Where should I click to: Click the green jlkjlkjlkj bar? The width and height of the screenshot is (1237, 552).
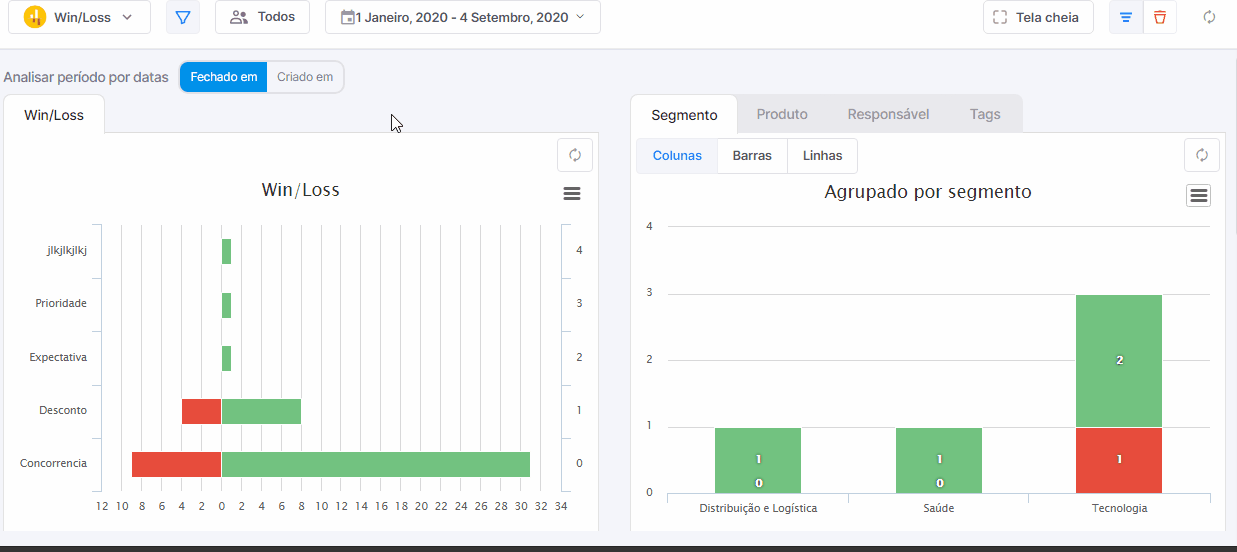tap(226, 252)
